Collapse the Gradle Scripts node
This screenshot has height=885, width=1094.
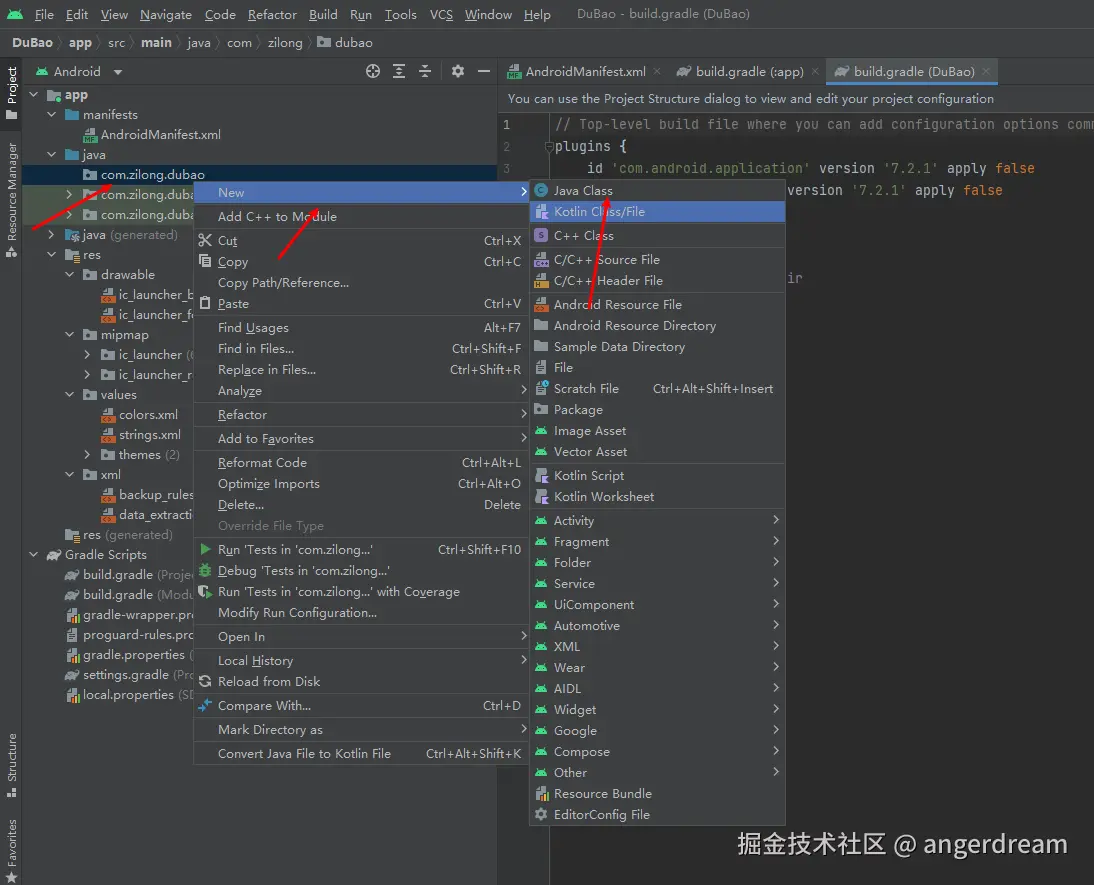[33, 554]
